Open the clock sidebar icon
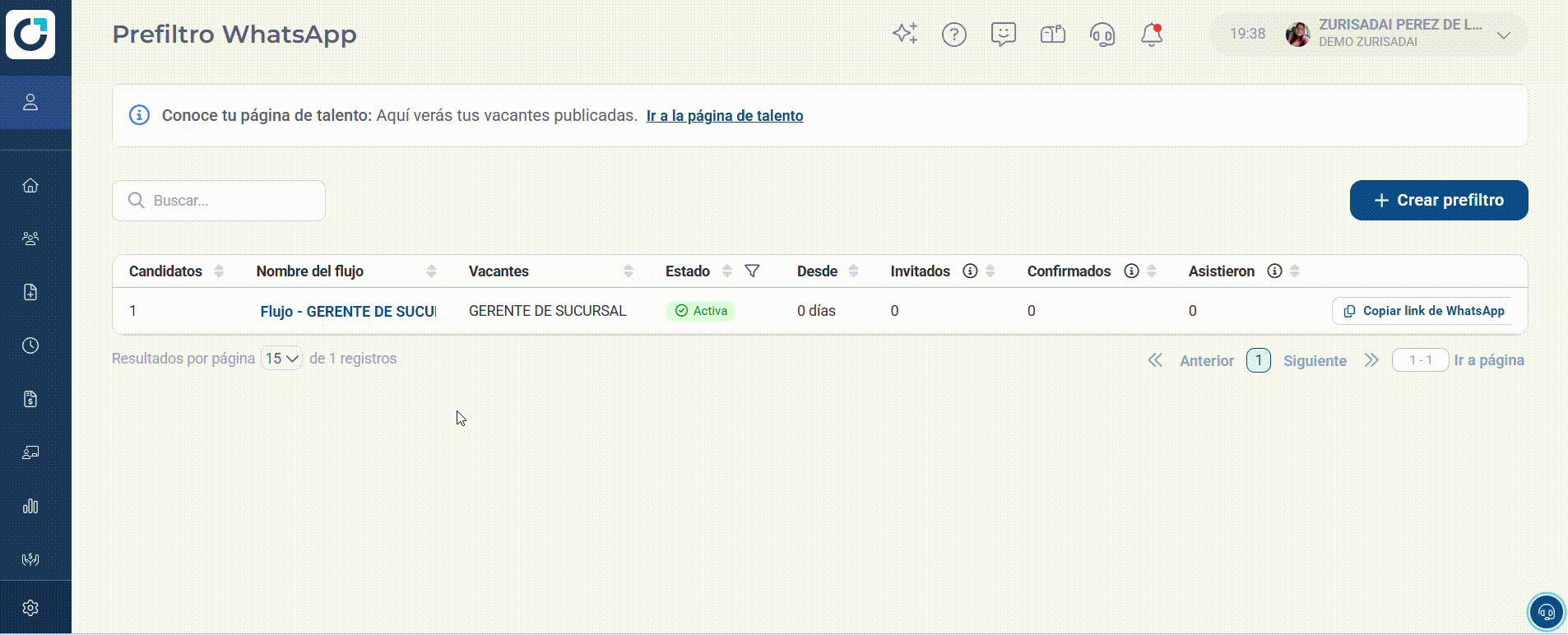 pyautogui.click(x=30, y=345)
